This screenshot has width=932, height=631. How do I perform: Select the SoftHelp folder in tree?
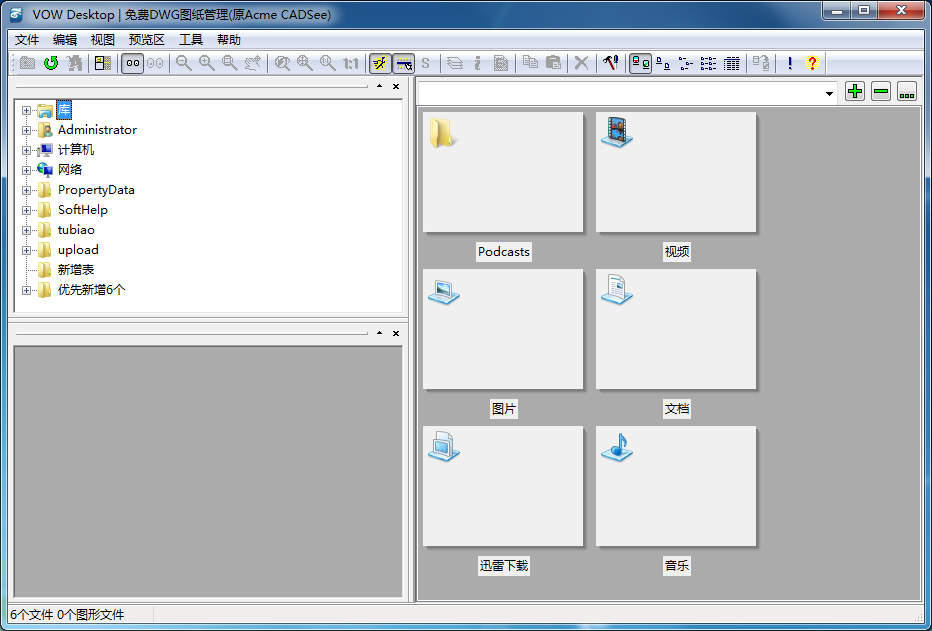pyautogui.click(x=82, y=210)
